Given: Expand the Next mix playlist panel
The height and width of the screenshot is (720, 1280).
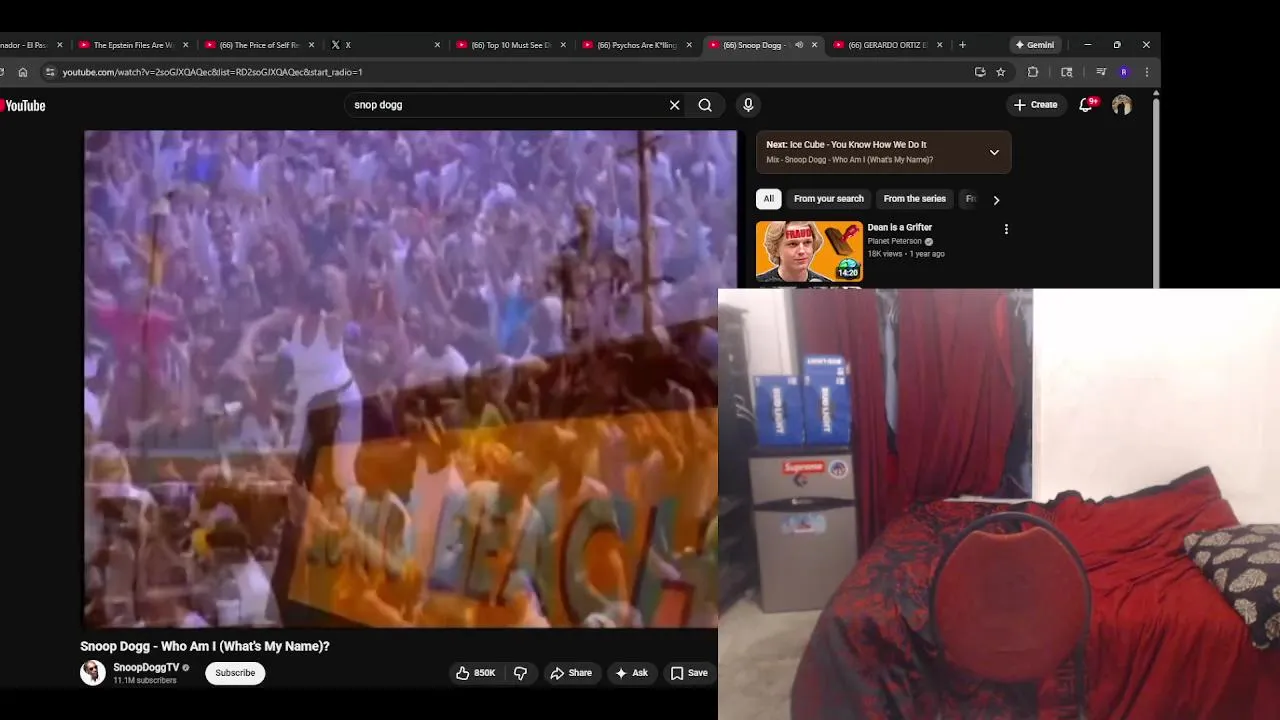Looking at the screenshot, I should [994, 152].
